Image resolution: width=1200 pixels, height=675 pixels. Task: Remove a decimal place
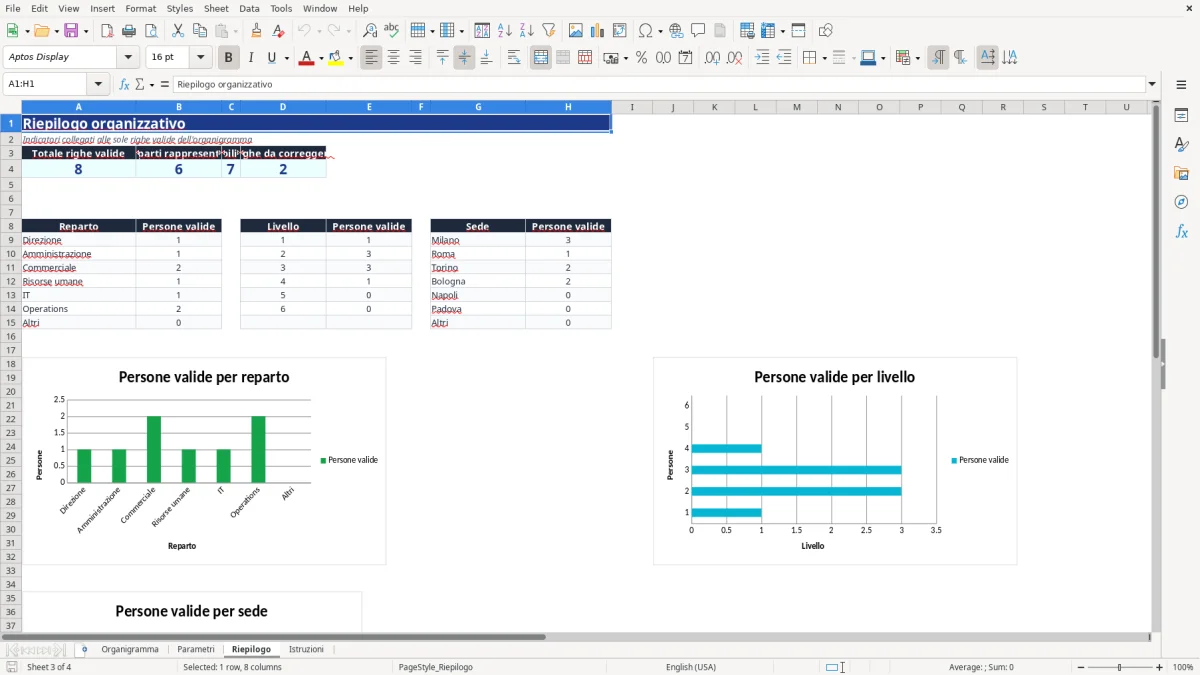pos(734,58)
